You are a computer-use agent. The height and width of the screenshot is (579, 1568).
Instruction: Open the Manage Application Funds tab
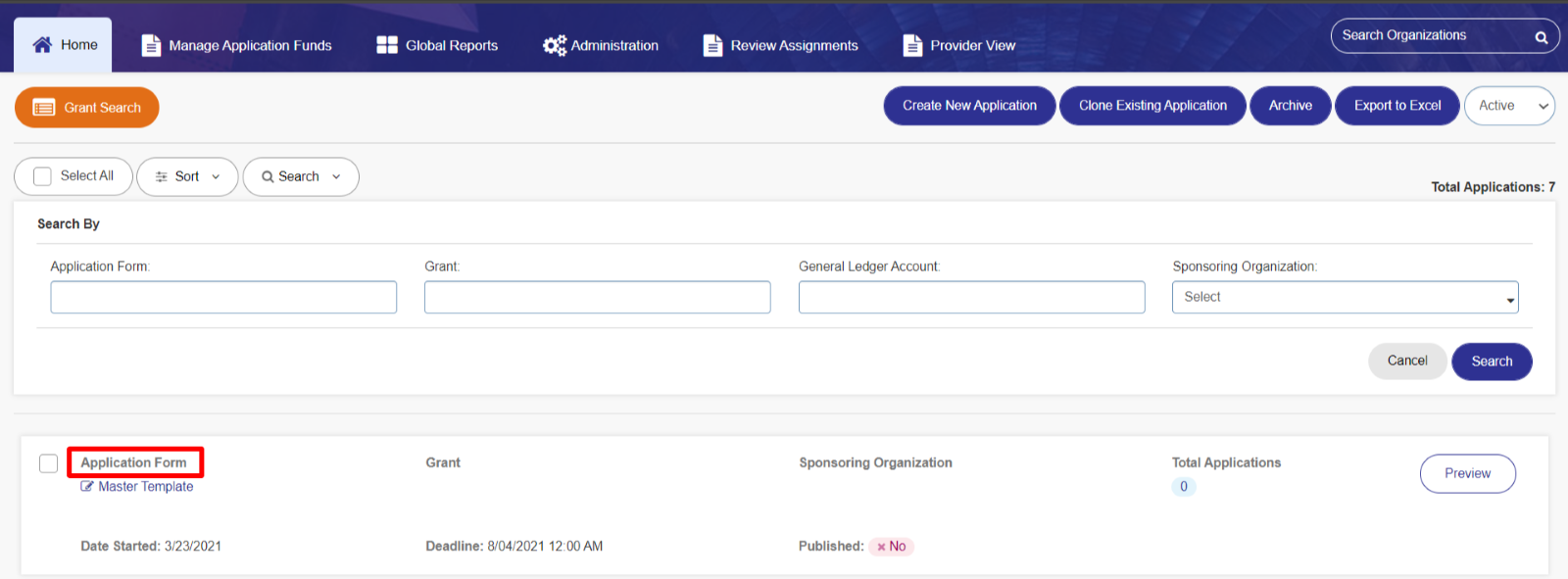[237, 45]
